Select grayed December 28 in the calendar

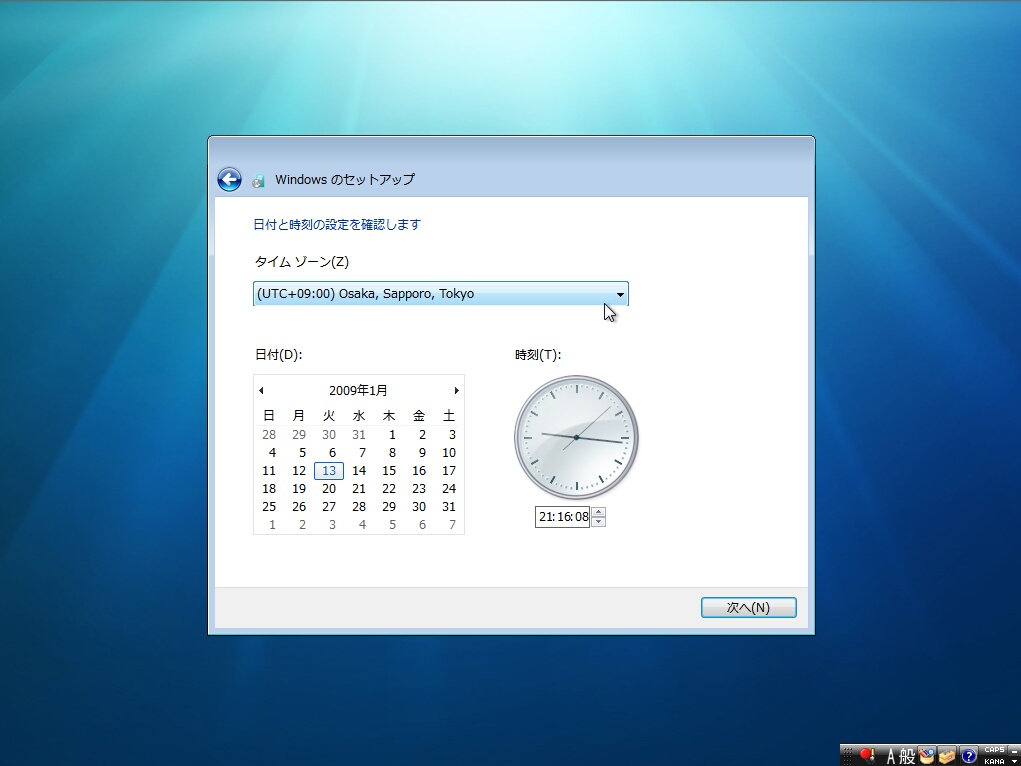point(269,434)
